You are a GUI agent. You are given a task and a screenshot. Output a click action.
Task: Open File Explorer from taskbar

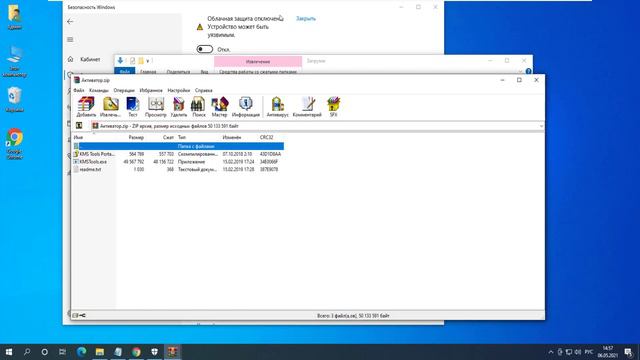tap(100, 352)
